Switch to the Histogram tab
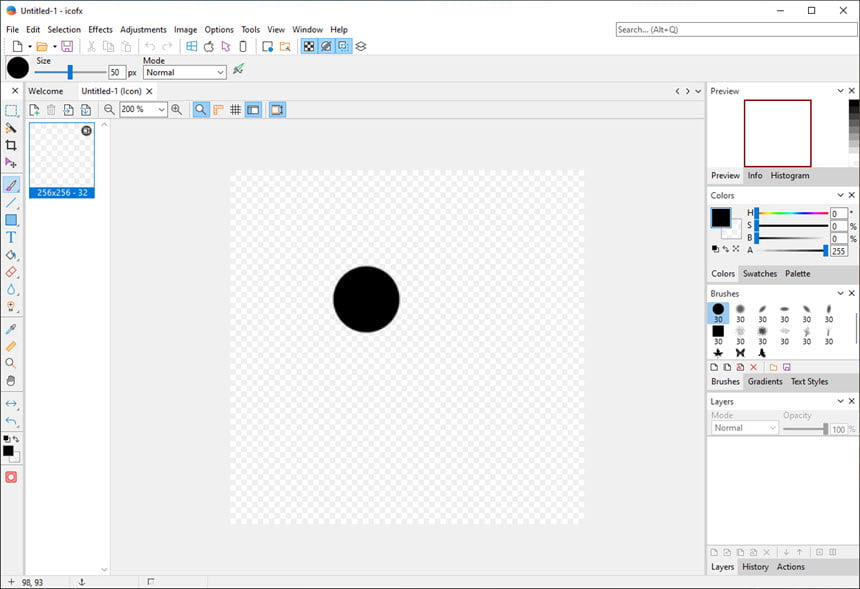Screen dimensions: 860x589 790,175
